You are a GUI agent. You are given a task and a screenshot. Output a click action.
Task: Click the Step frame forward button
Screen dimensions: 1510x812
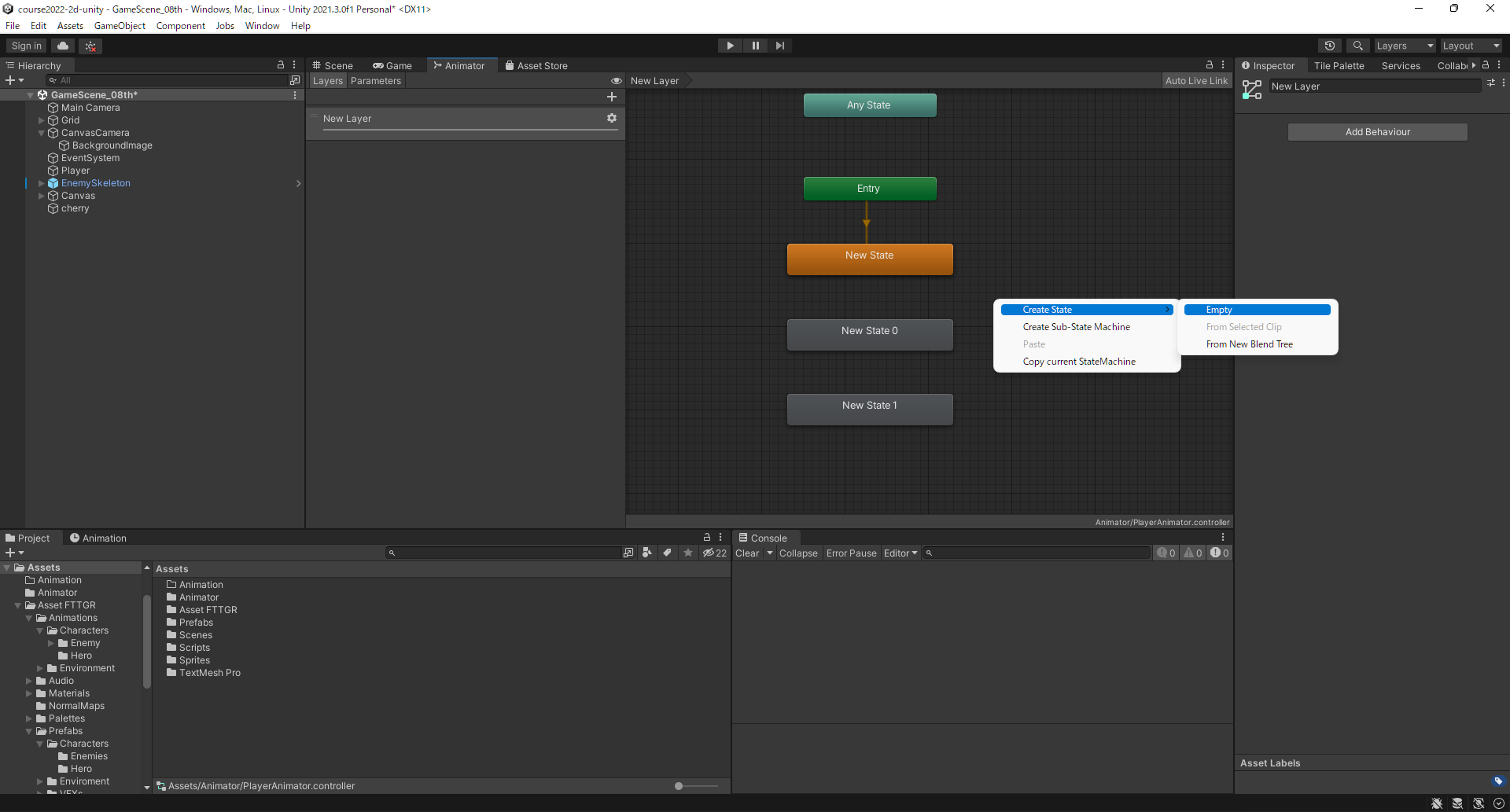point(779,46)
